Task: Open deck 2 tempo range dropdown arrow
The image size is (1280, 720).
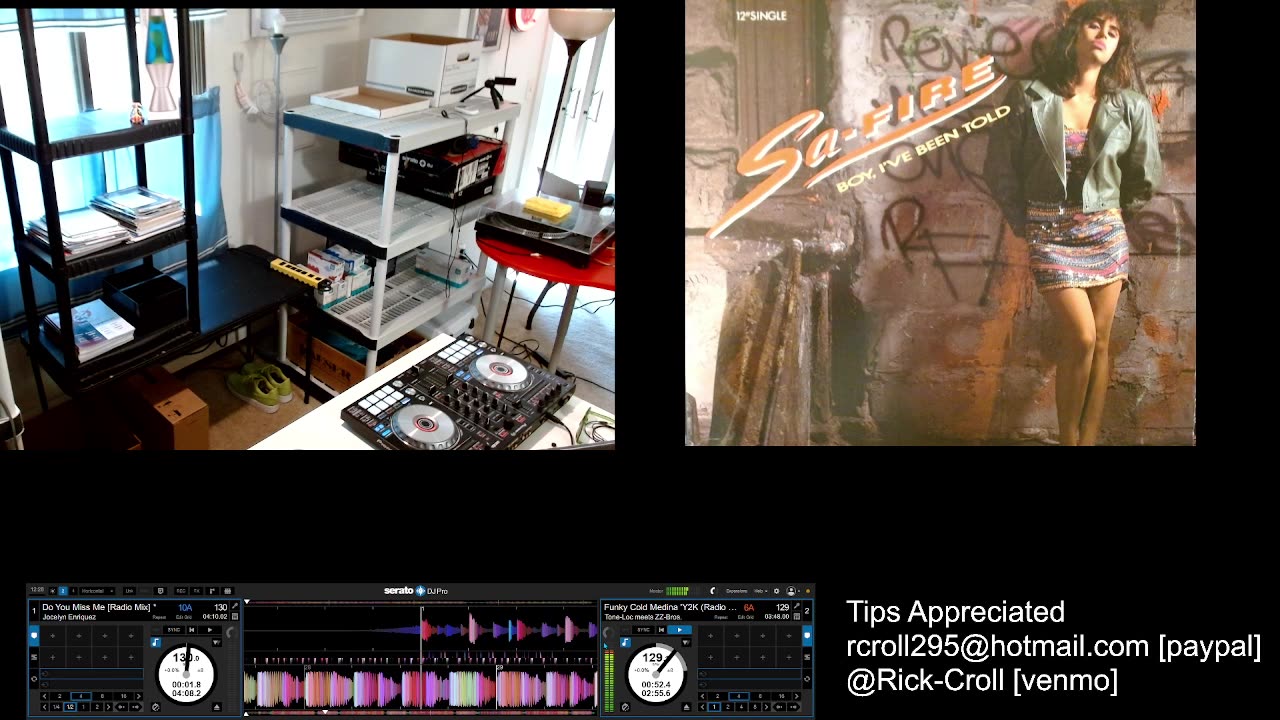Action: point(687,642)
